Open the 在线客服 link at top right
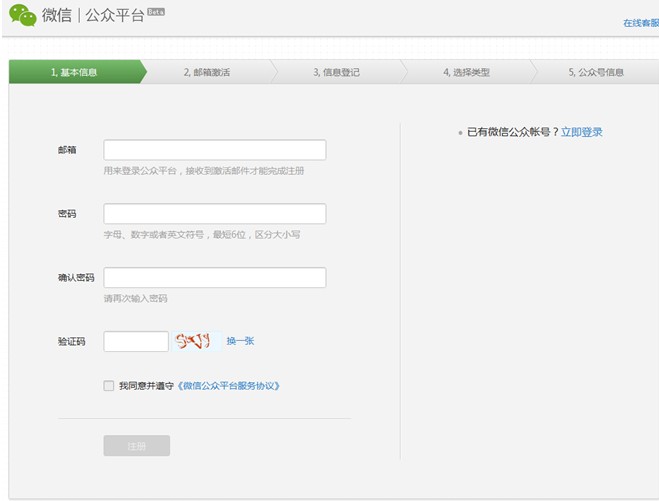The image size is (659, 501). point(640,22)
